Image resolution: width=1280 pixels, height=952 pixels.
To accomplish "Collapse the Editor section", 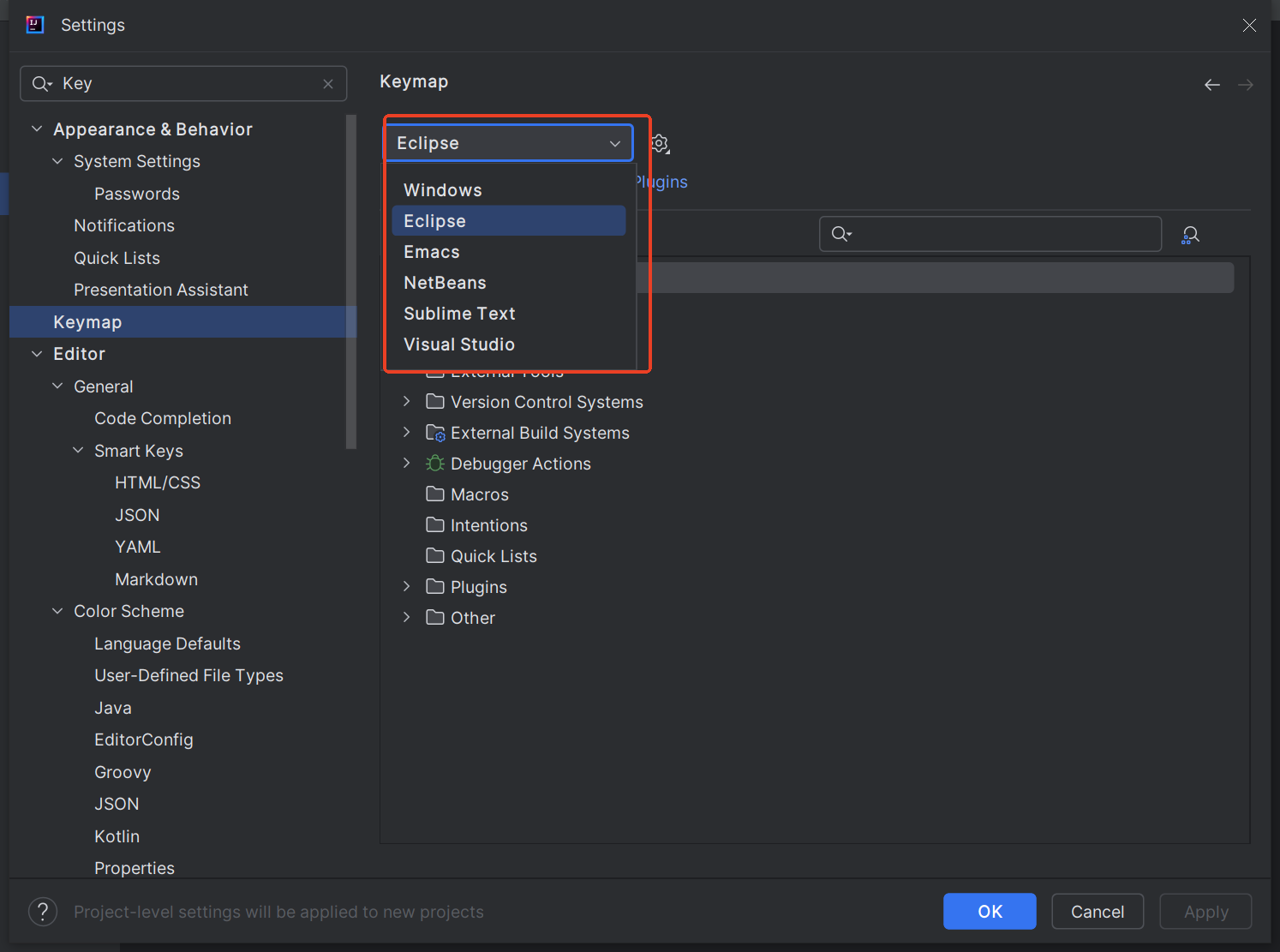I will (37, 354).
